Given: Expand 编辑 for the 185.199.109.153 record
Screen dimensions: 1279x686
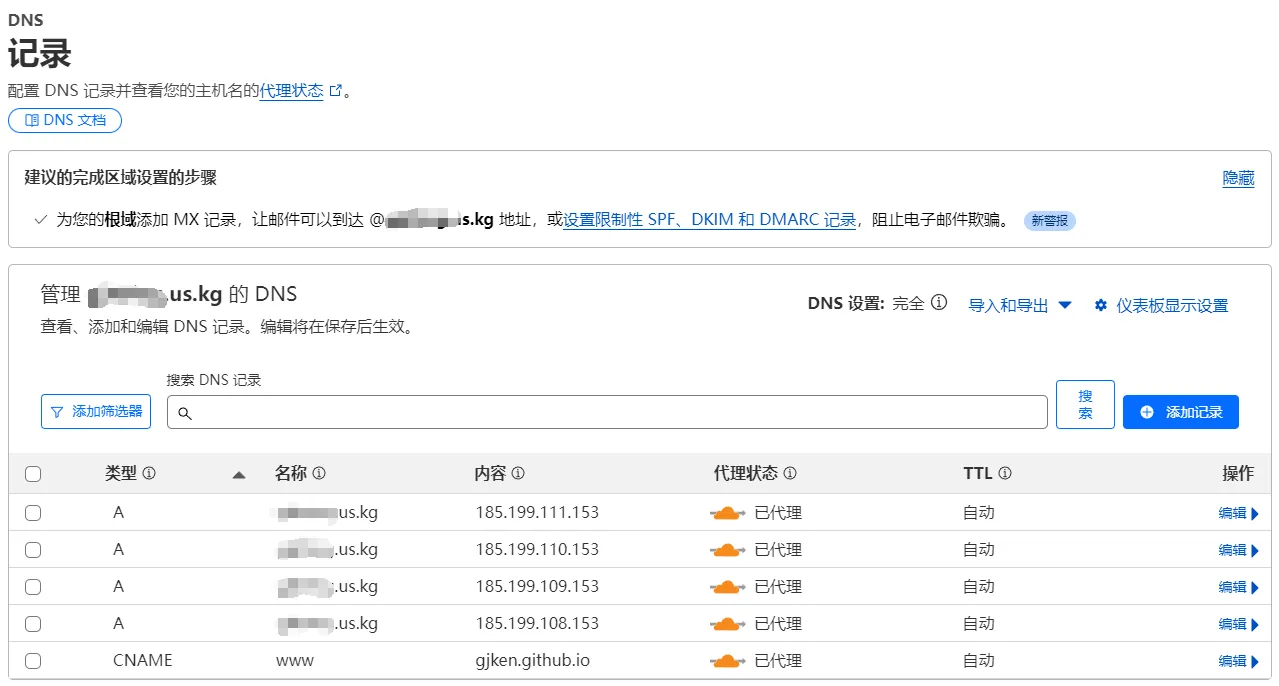Looking at the screenshot, I should [1237, 587].
